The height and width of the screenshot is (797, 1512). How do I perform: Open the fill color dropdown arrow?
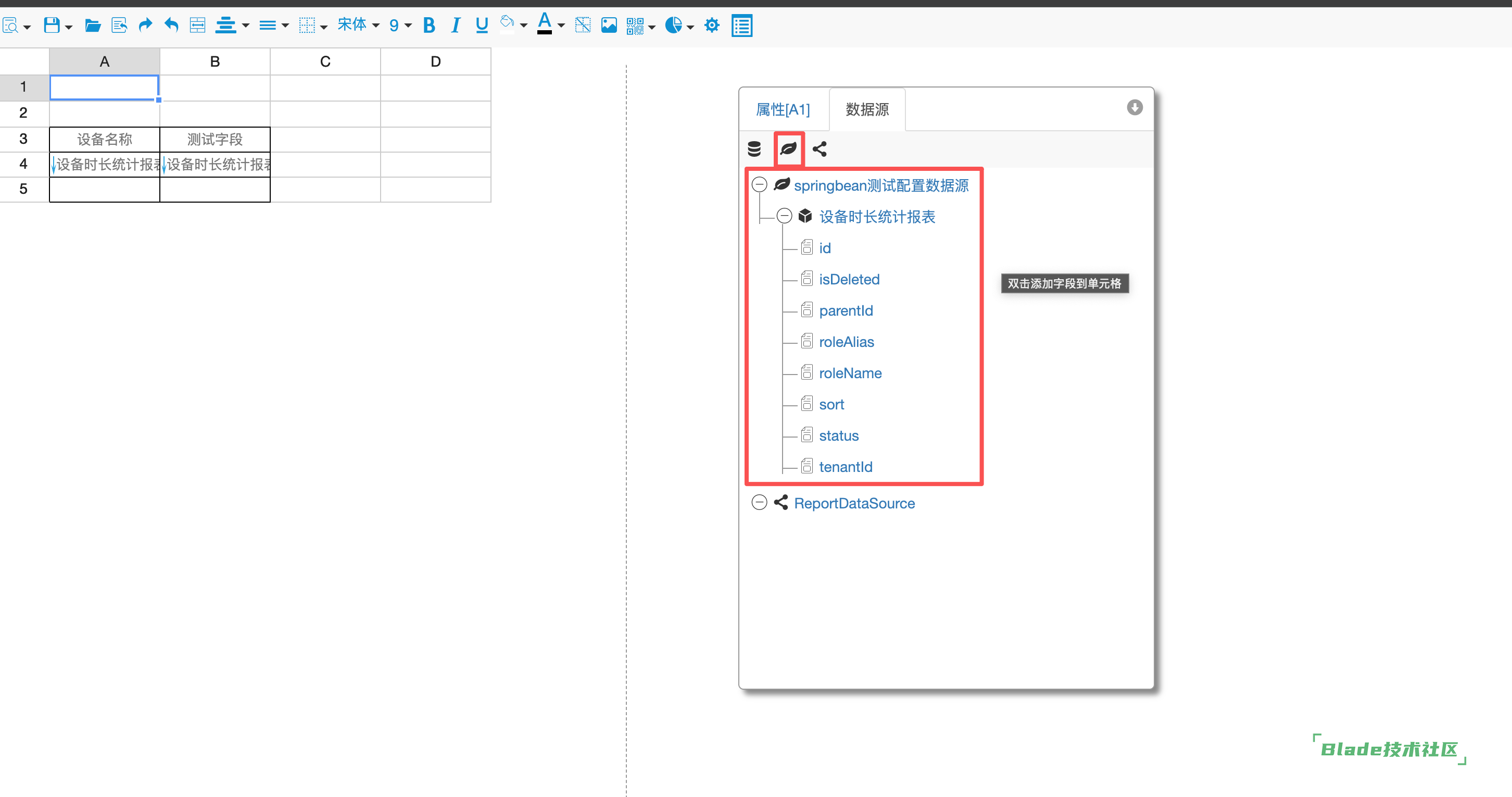(524, 26)
